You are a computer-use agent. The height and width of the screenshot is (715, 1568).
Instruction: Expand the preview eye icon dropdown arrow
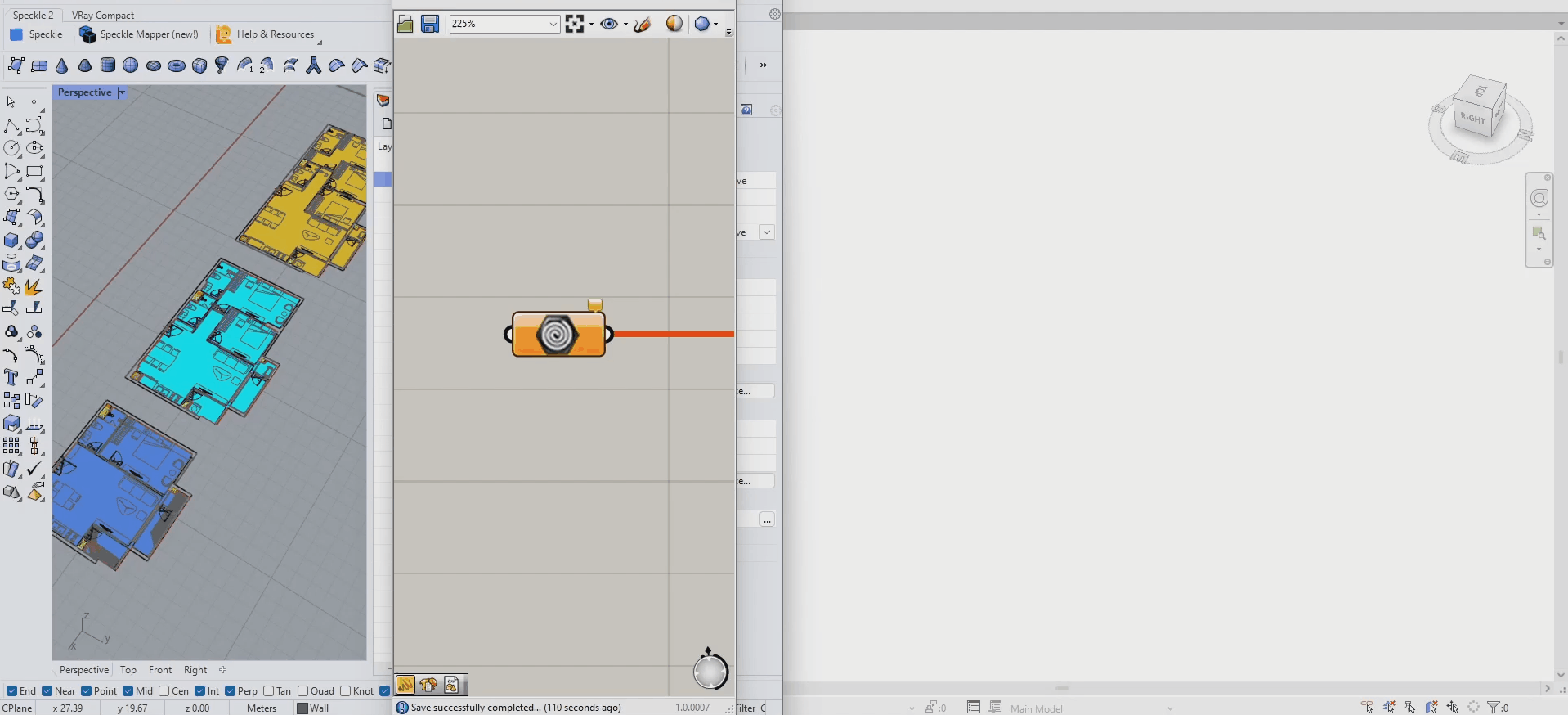625,24
